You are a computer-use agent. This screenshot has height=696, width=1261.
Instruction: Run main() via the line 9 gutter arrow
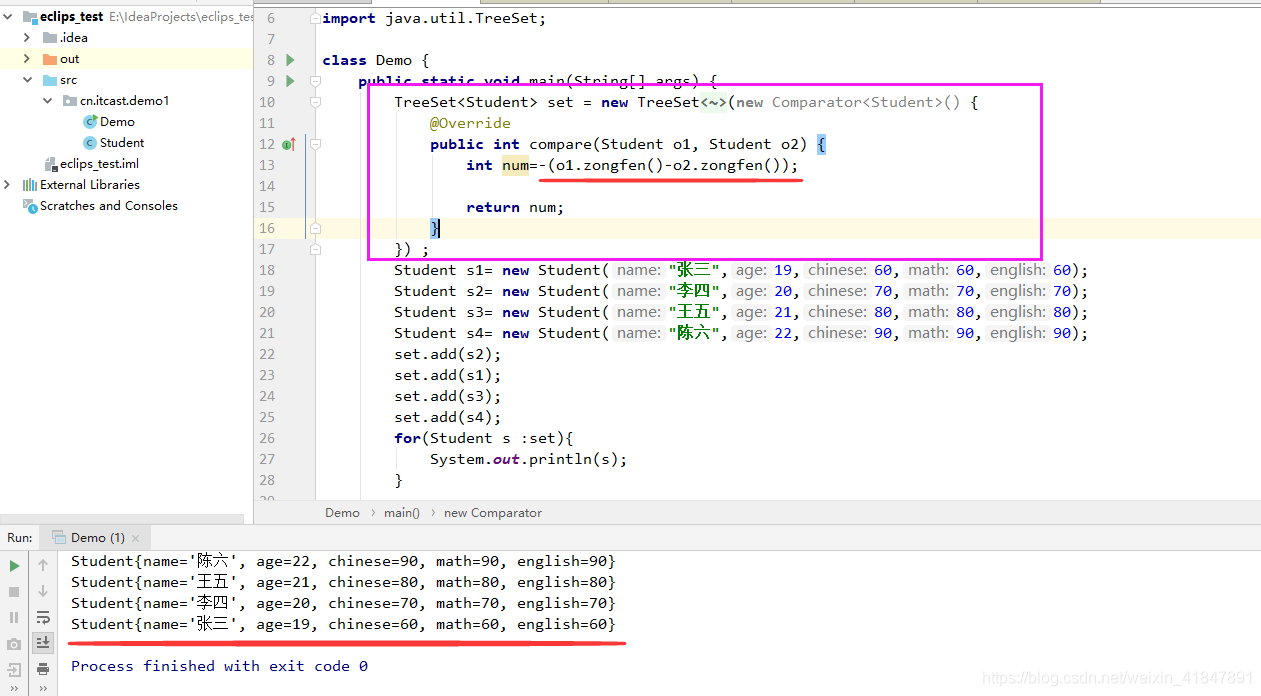[x=290, y=81]
